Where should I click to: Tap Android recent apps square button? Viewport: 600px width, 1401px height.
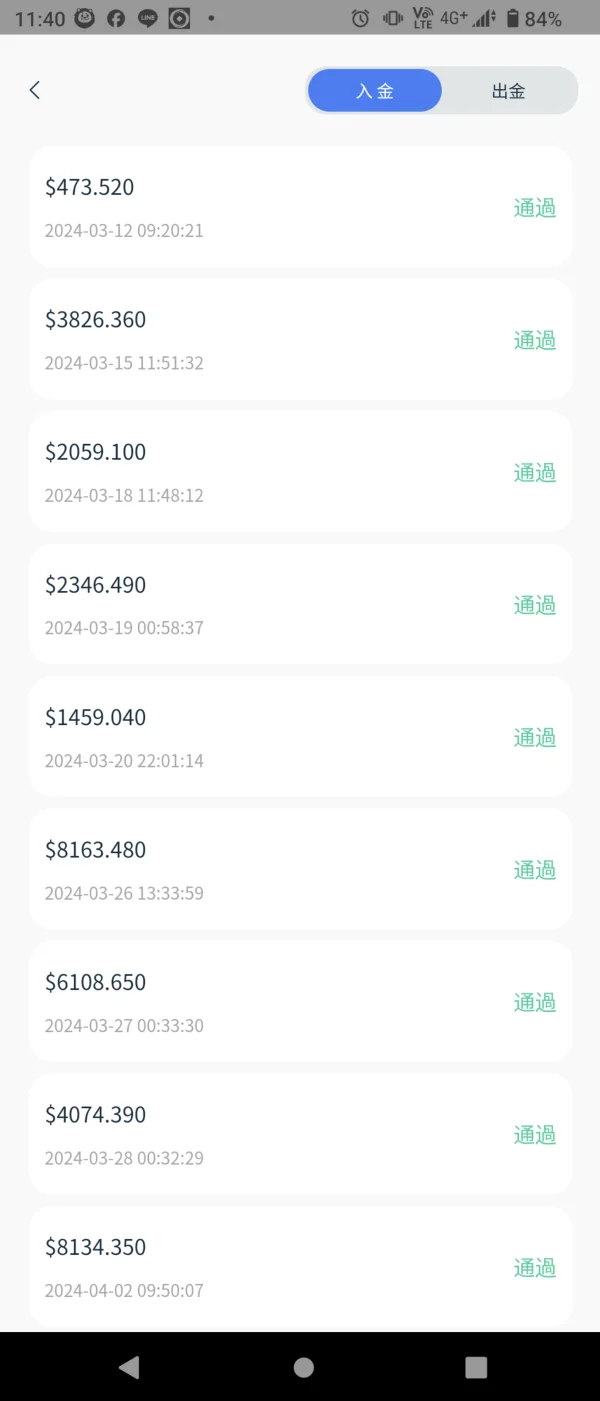[476, 1367]
